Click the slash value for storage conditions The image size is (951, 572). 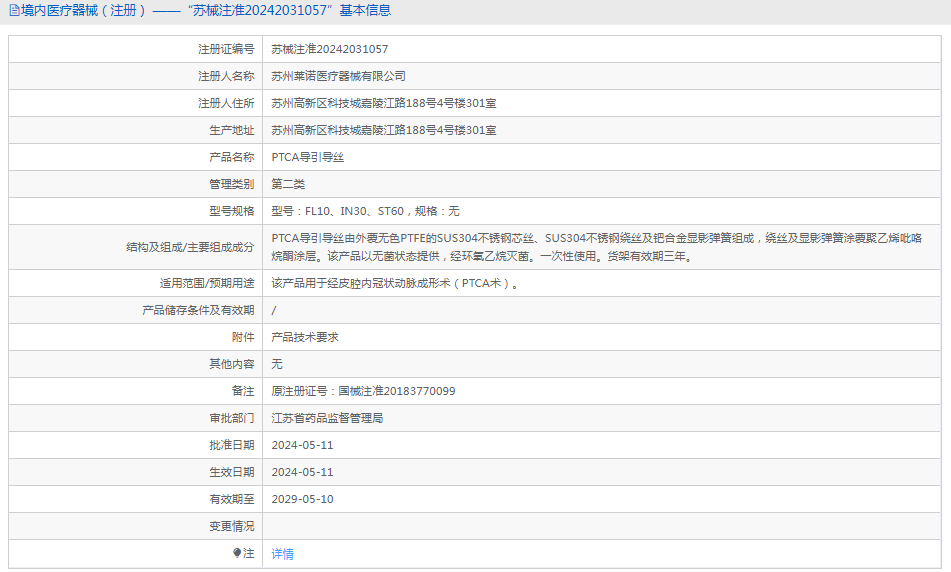coord(274,310)
